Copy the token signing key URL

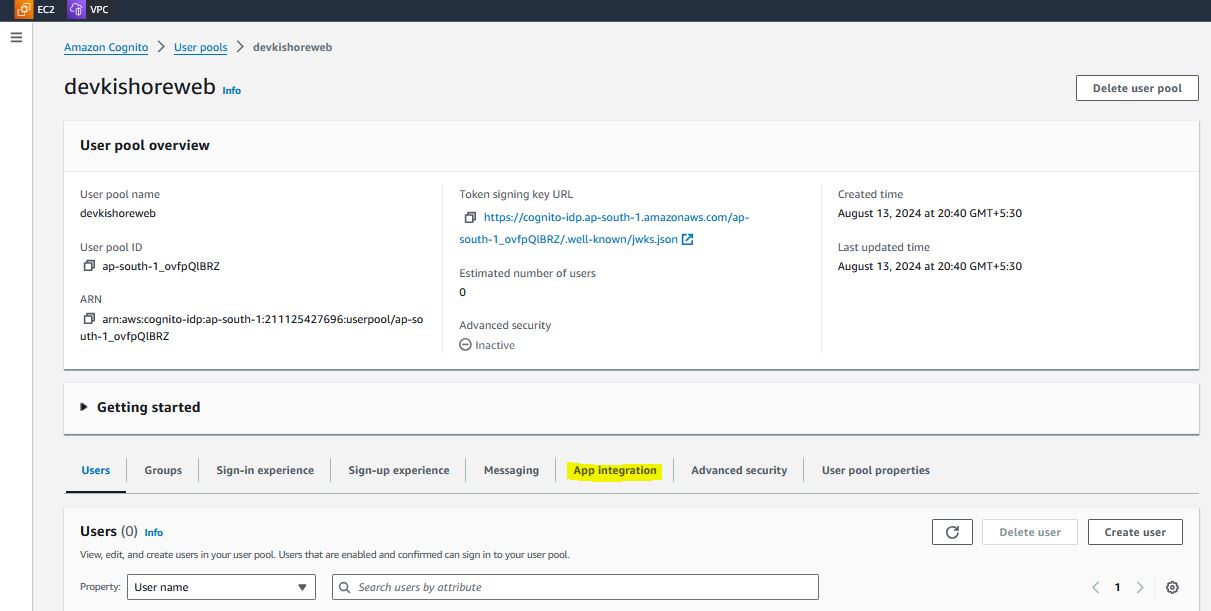coord(470,217)
